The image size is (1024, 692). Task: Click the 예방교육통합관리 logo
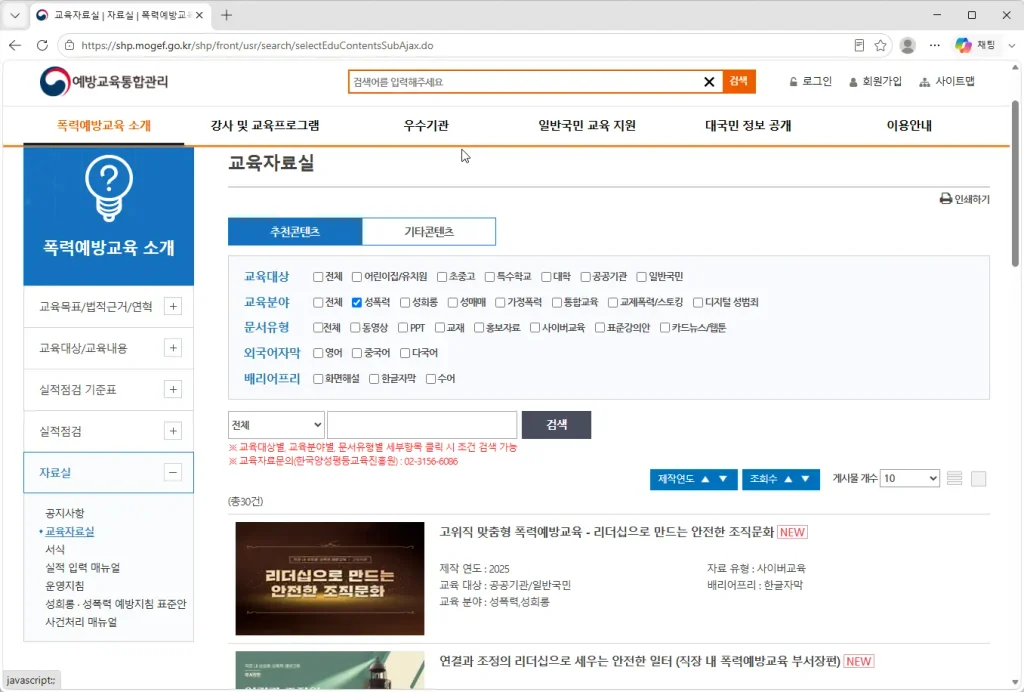tap(104, 82)
